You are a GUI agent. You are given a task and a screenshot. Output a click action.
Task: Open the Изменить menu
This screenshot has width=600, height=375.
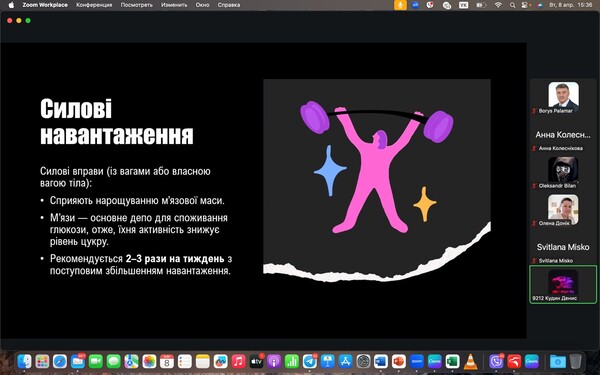coord(174,5)
